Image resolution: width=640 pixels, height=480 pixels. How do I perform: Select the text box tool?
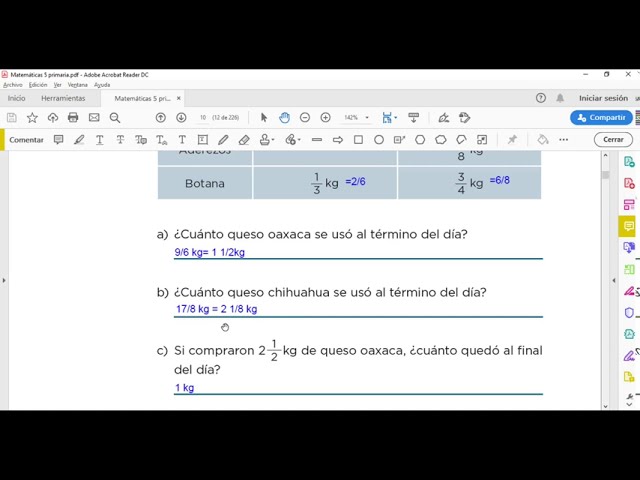coord(202,140)
